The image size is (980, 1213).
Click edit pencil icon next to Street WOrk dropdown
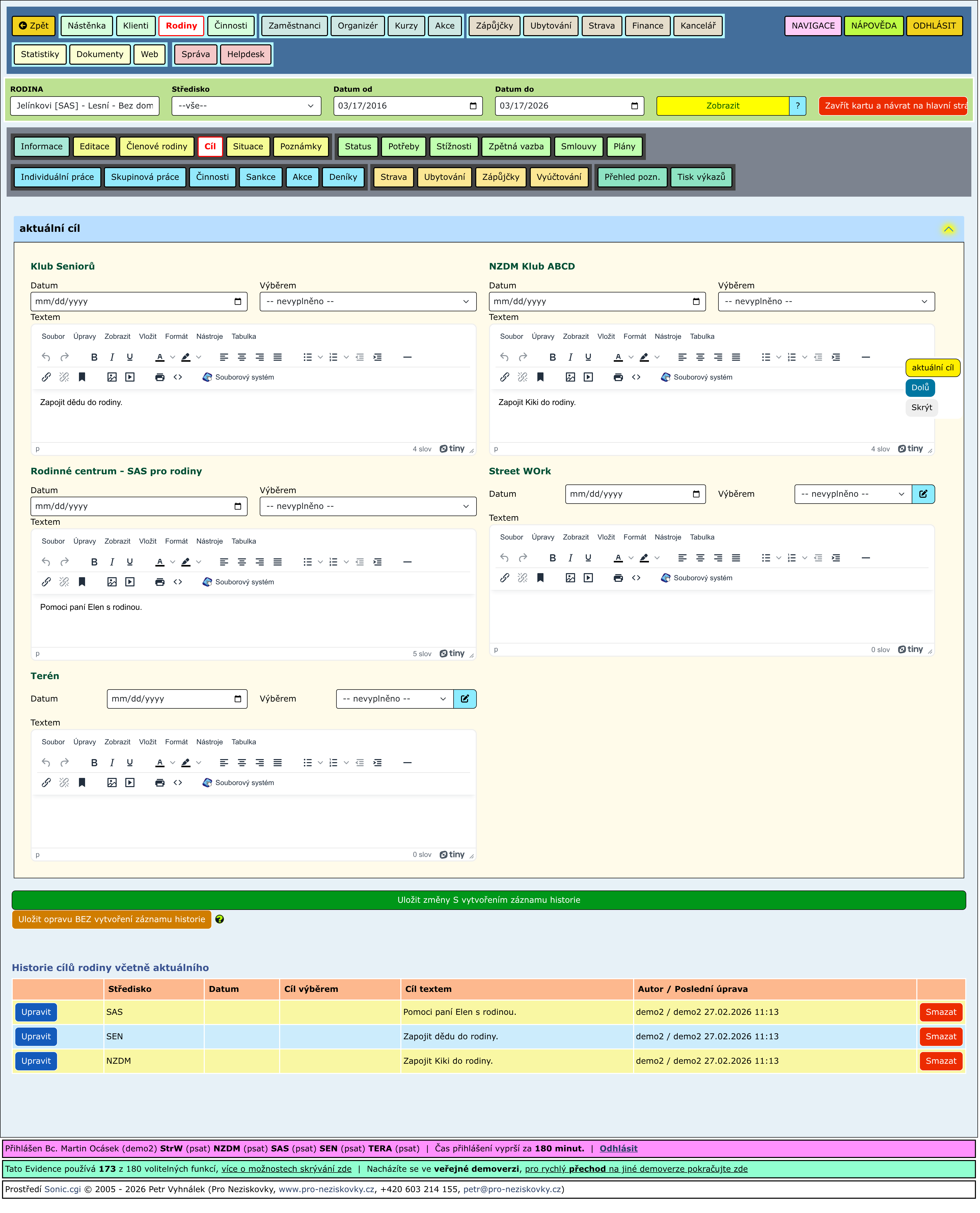point(923,494)
